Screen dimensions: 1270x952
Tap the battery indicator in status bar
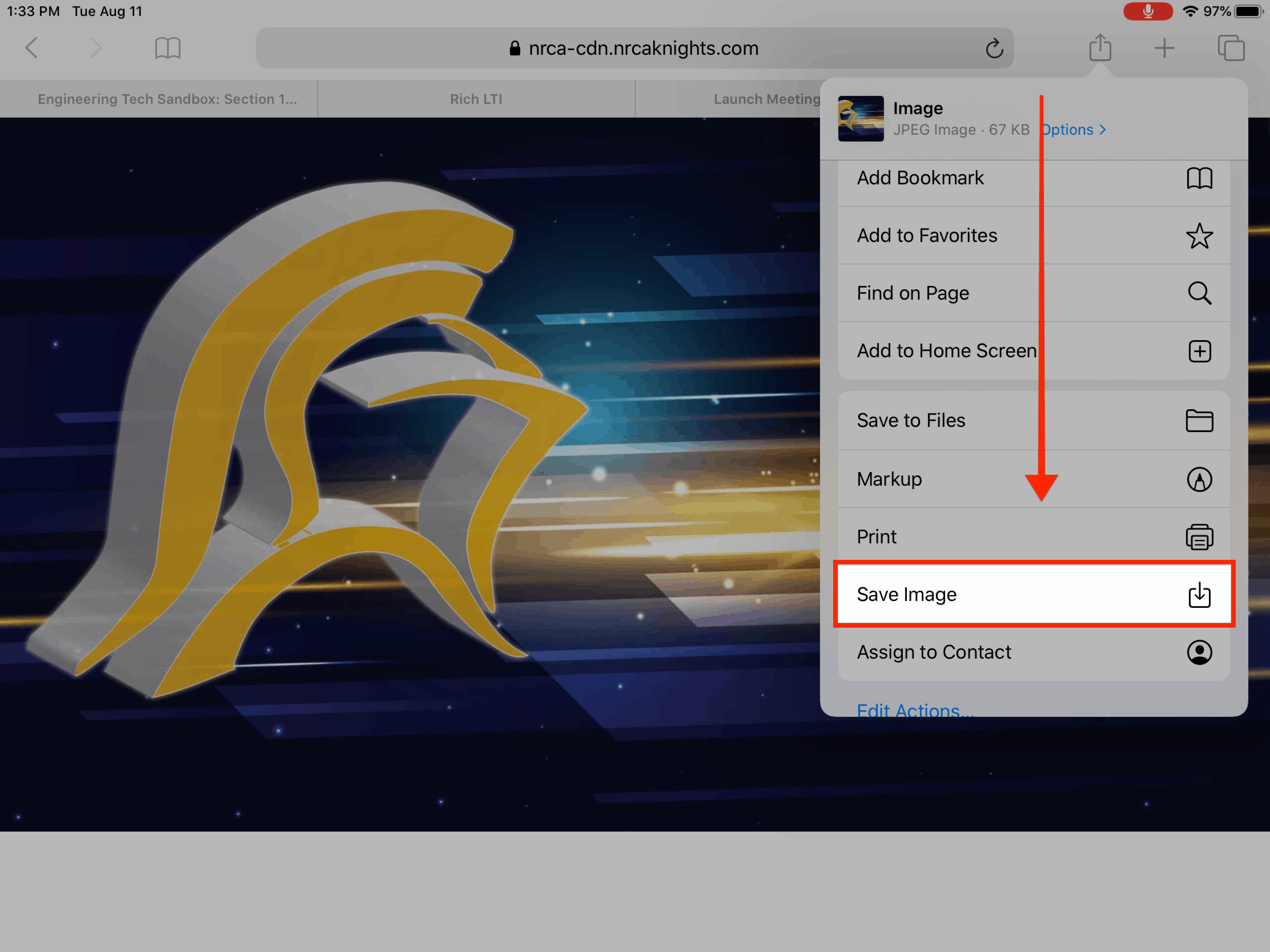tap(1248, 11)
